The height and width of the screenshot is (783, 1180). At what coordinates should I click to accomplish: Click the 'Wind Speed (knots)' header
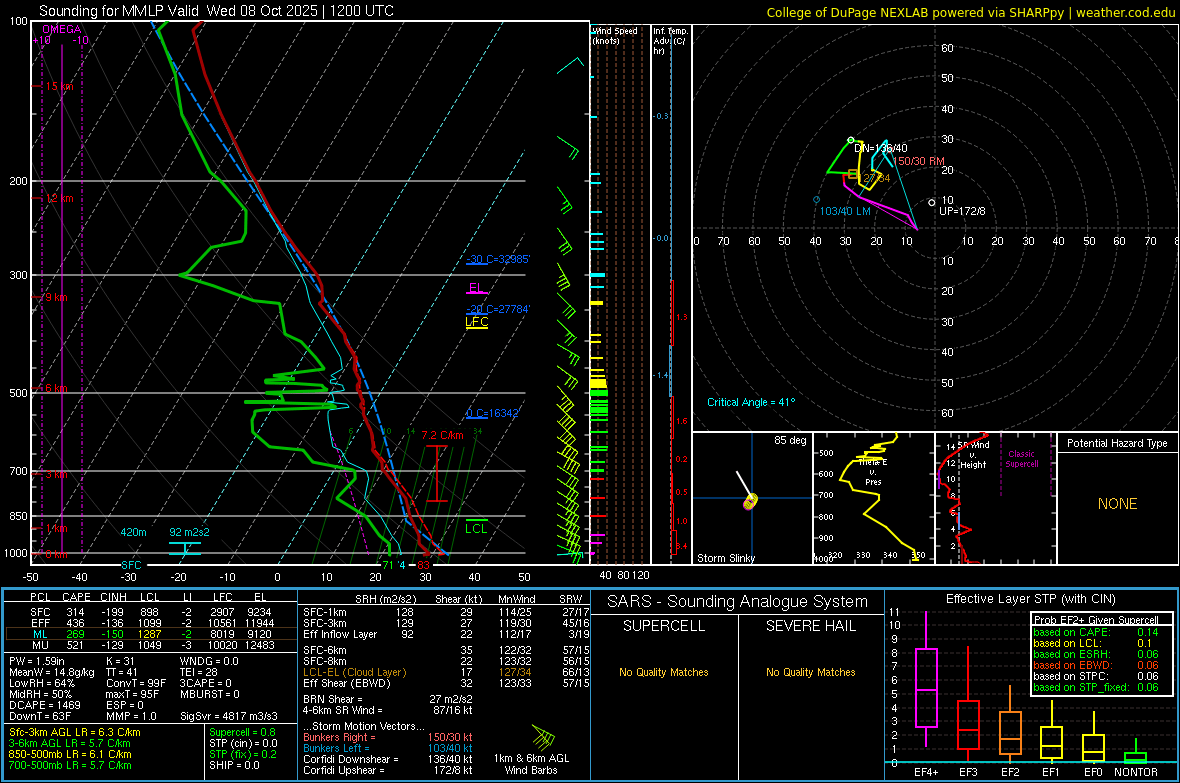pos(614,35)
